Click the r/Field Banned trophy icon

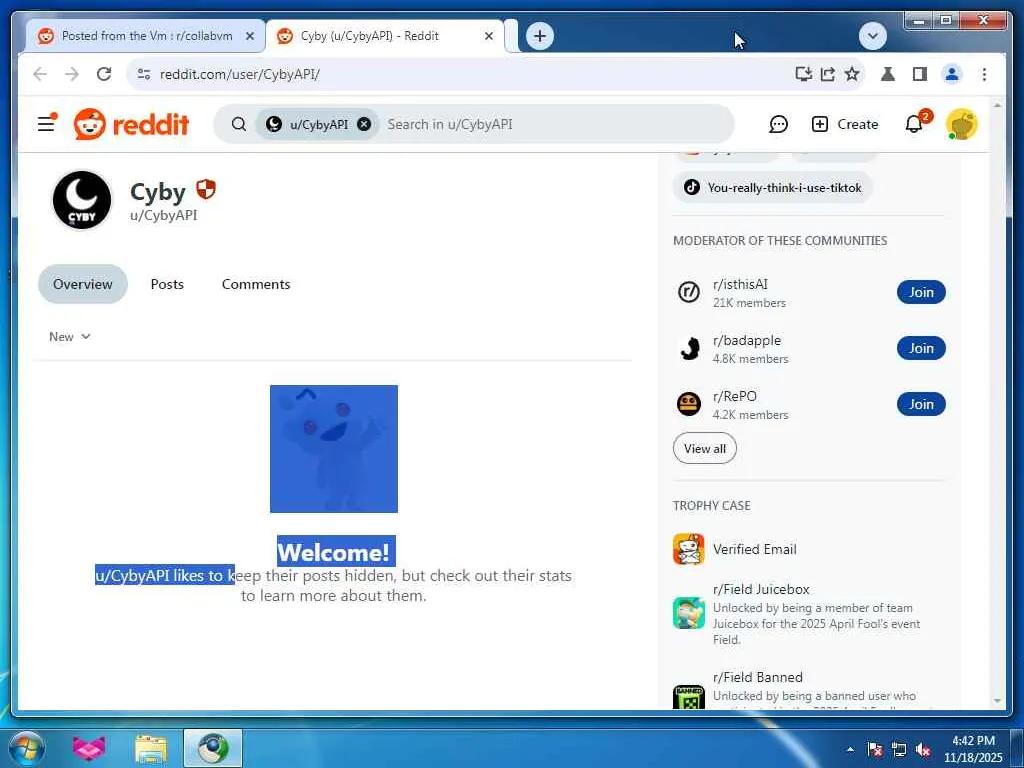coord(689,697)
